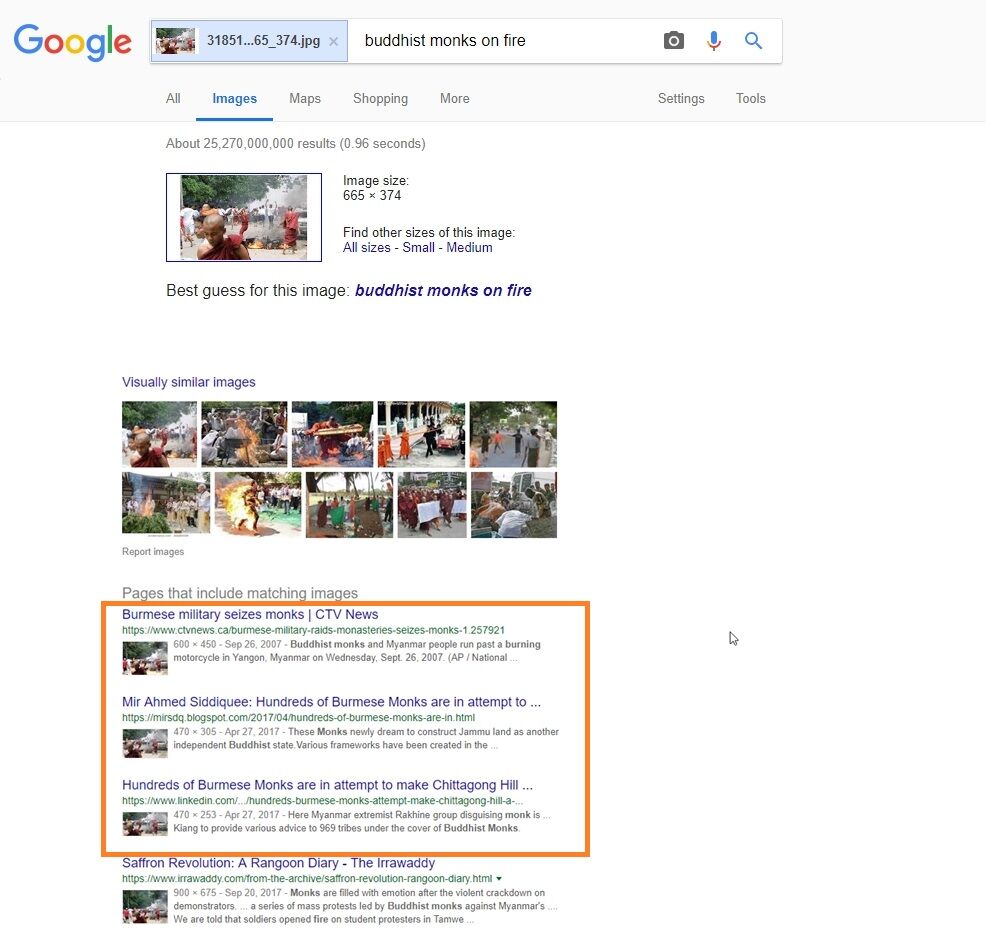Click the Small size link

pos(419,248)
